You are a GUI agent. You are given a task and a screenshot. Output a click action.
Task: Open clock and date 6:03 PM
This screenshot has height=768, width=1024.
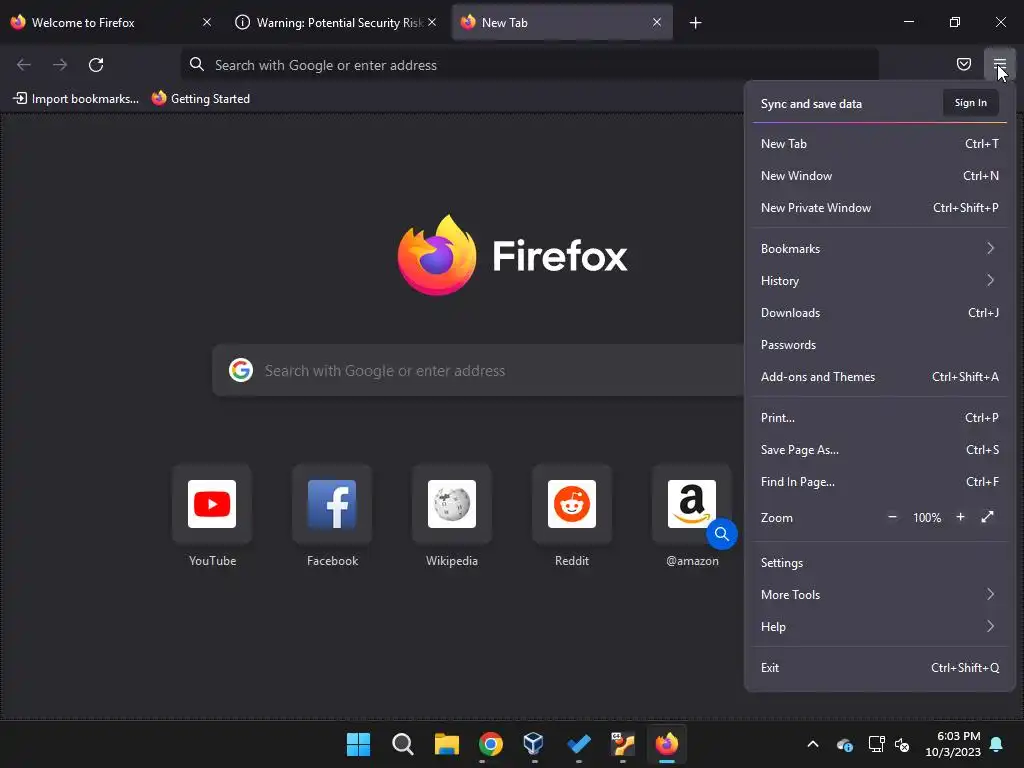953,744
